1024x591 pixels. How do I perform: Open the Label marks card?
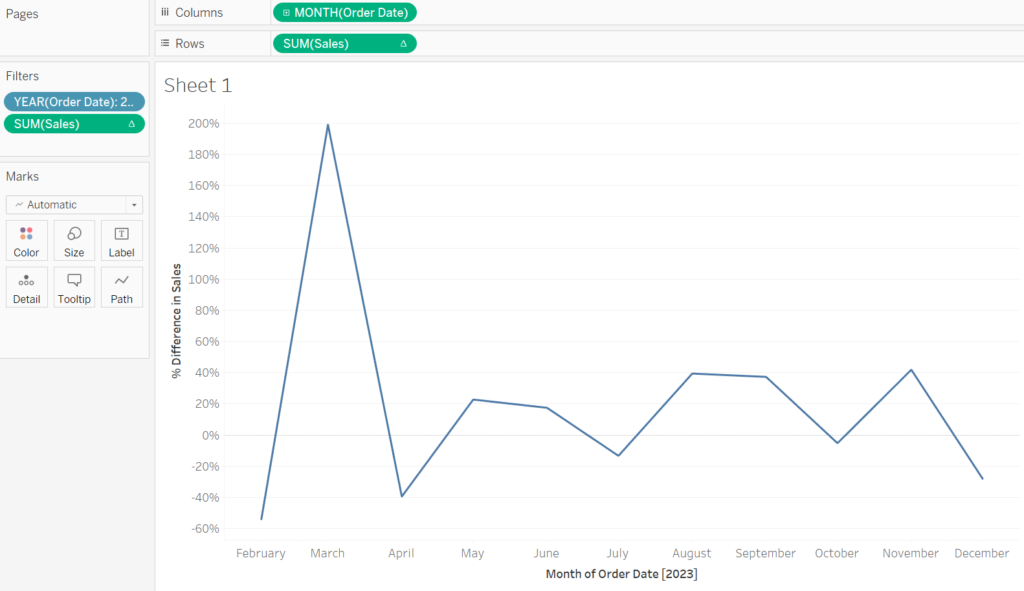point(121,241)
